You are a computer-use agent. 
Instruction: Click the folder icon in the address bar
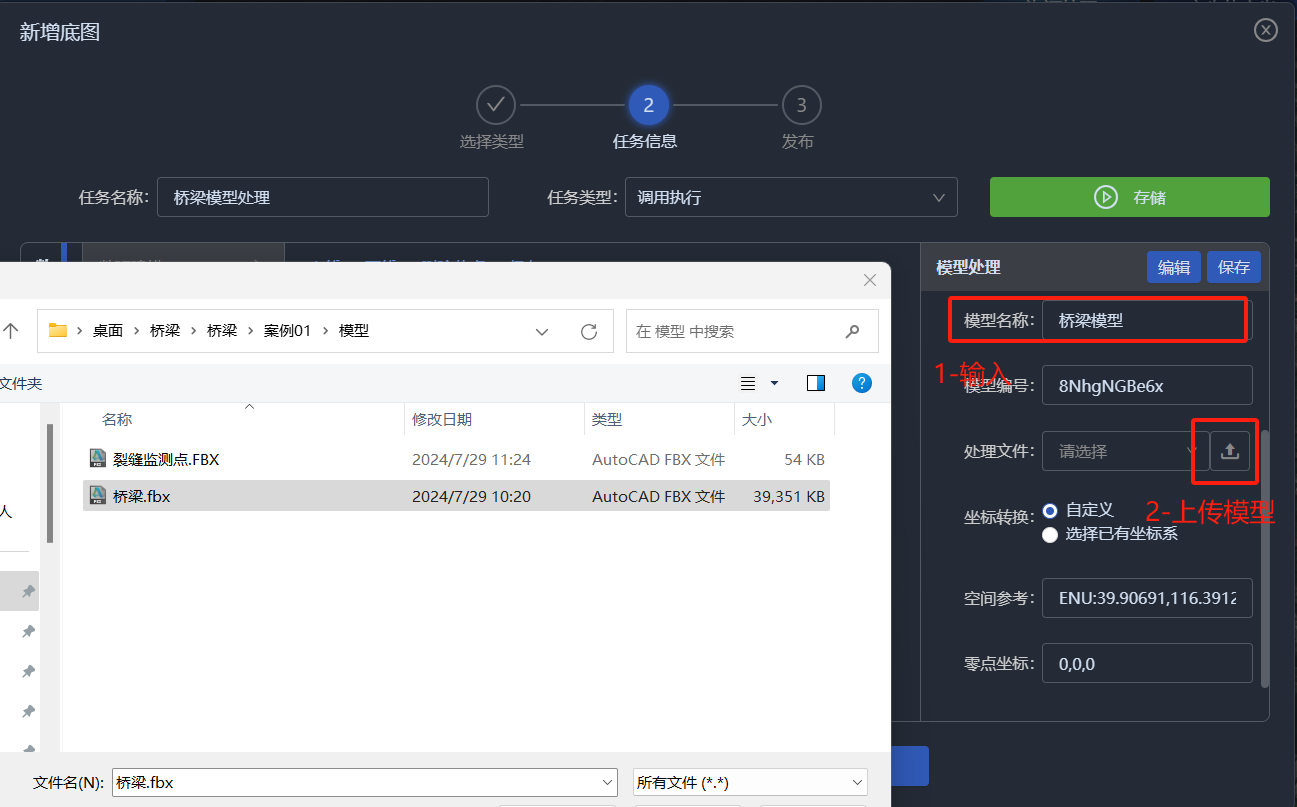[x=58, y=331]
